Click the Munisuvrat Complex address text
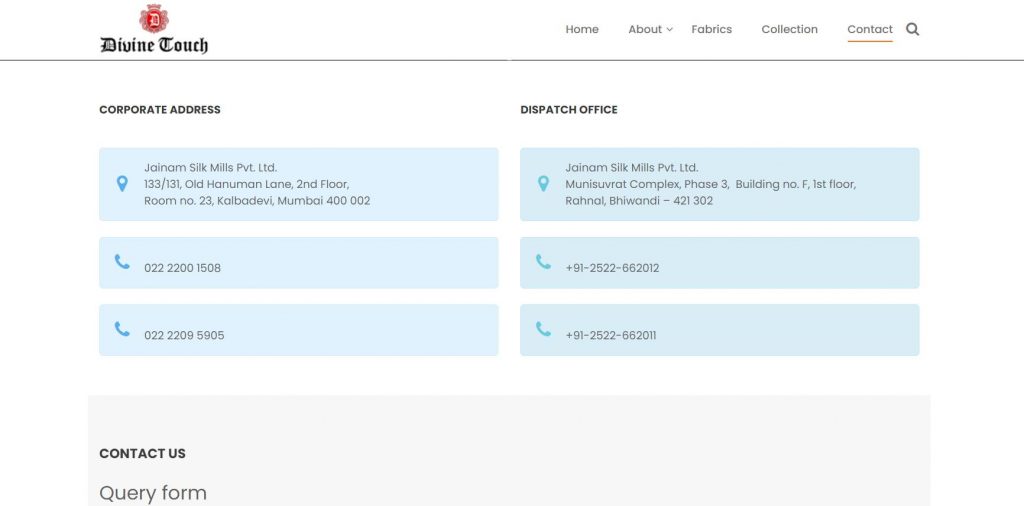The width and height of the screenshot is (1024, 506). click(711, 184)
